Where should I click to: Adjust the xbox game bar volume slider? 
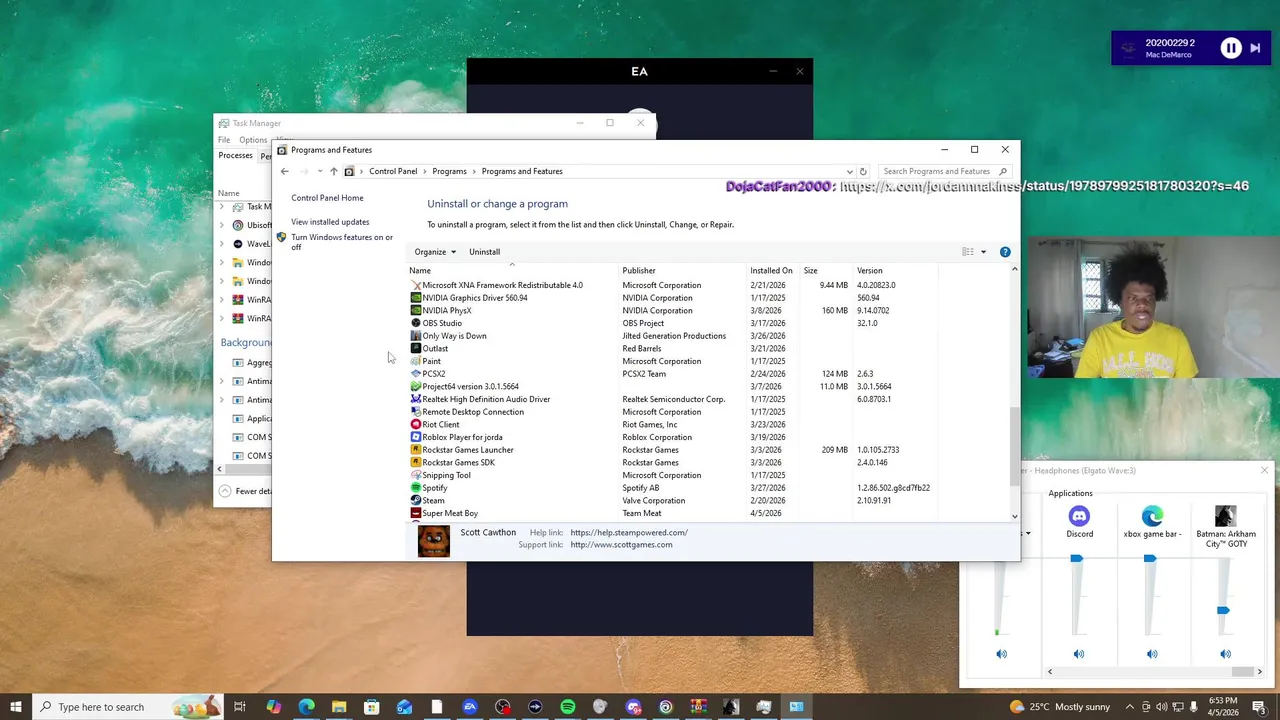click(x=1150, y=559)
